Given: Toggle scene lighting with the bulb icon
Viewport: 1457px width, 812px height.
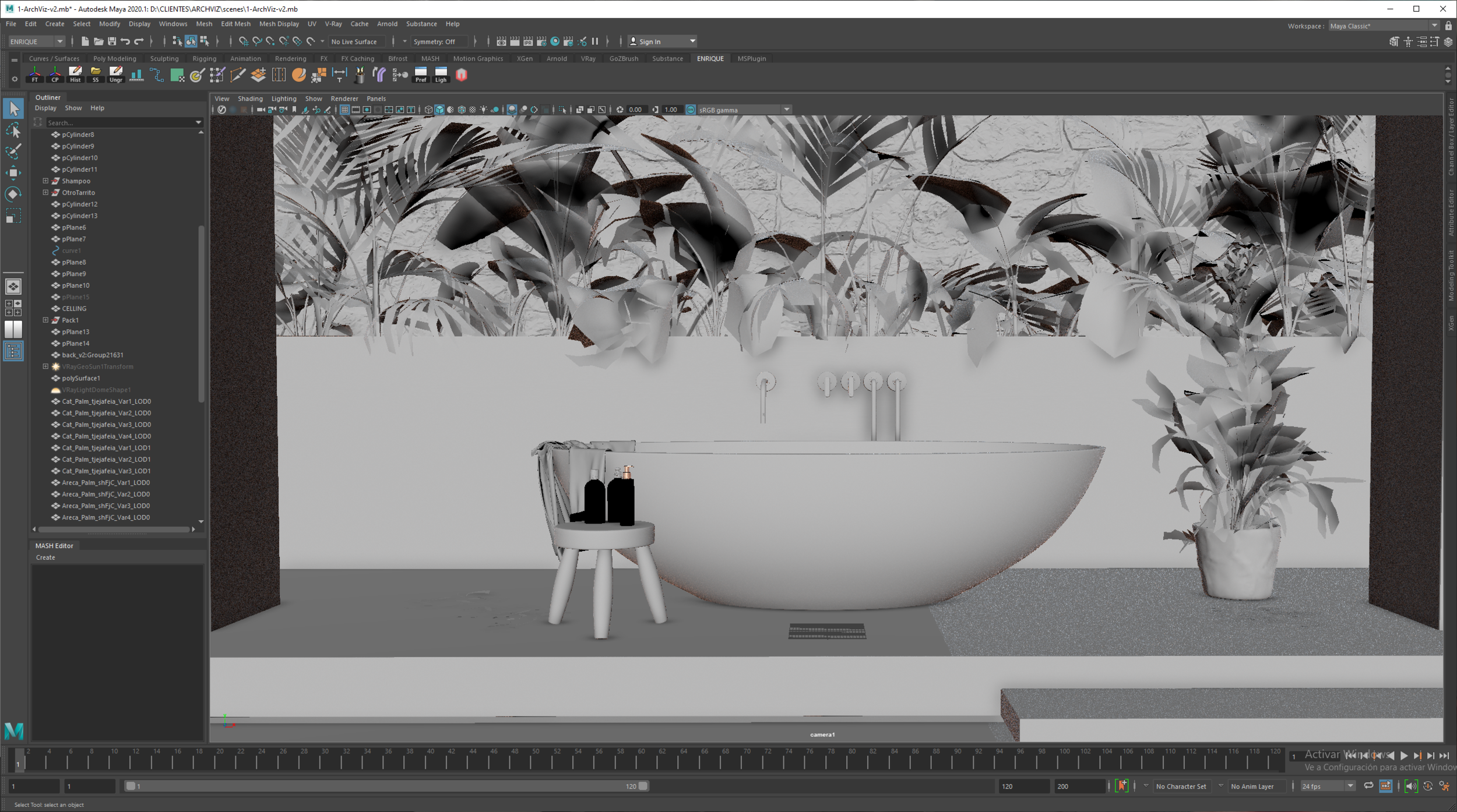Looking at the screenshot, I should (x=484, y=110).
